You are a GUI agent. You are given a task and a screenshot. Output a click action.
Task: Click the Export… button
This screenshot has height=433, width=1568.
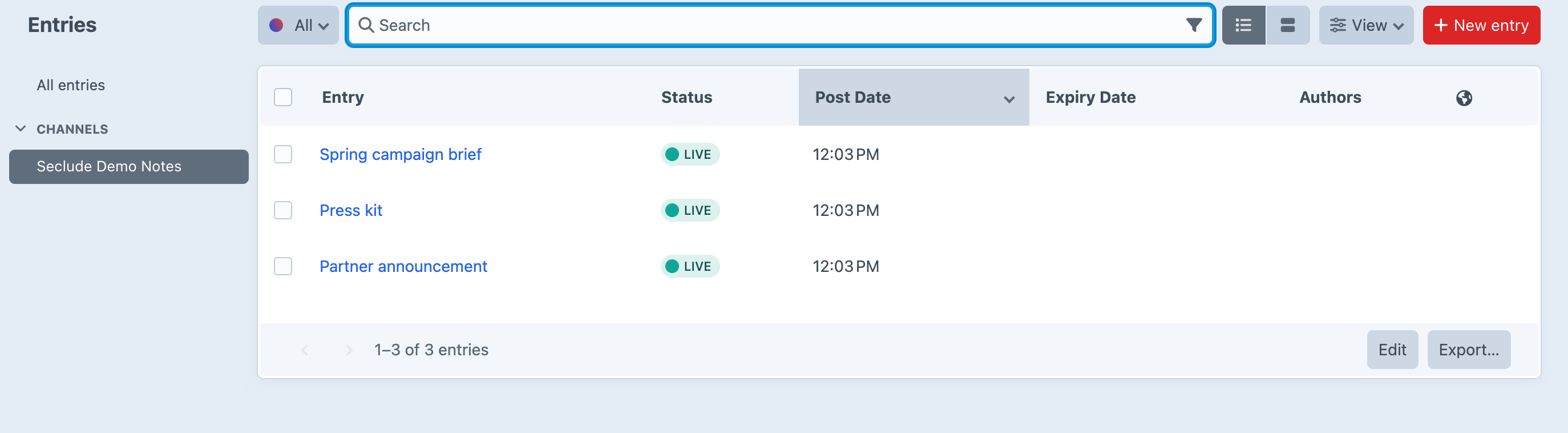(1468, 350)
